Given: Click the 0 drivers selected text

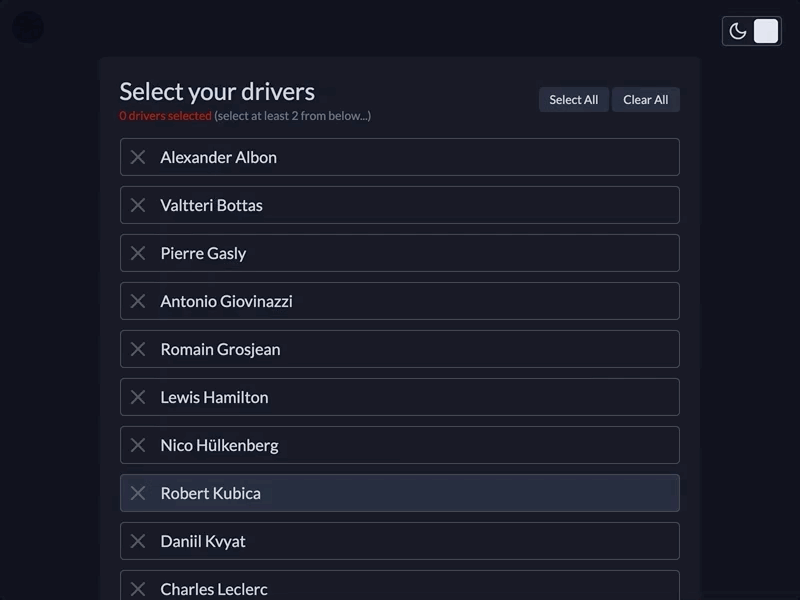Looking at the screenshot, I should point(164,116).
